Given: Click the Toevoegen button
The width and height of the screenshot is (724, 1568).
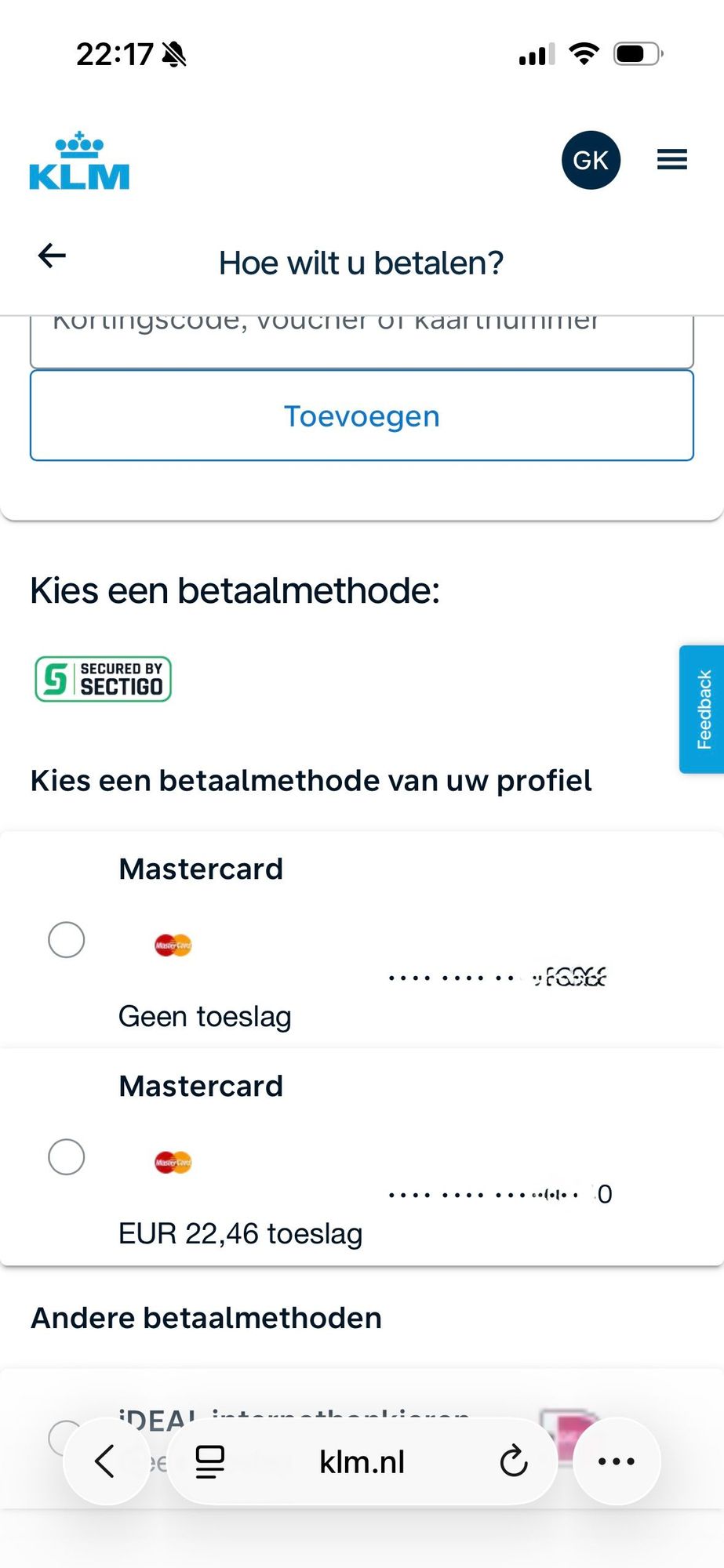Looking at the screenshot, I should (362, 416).
